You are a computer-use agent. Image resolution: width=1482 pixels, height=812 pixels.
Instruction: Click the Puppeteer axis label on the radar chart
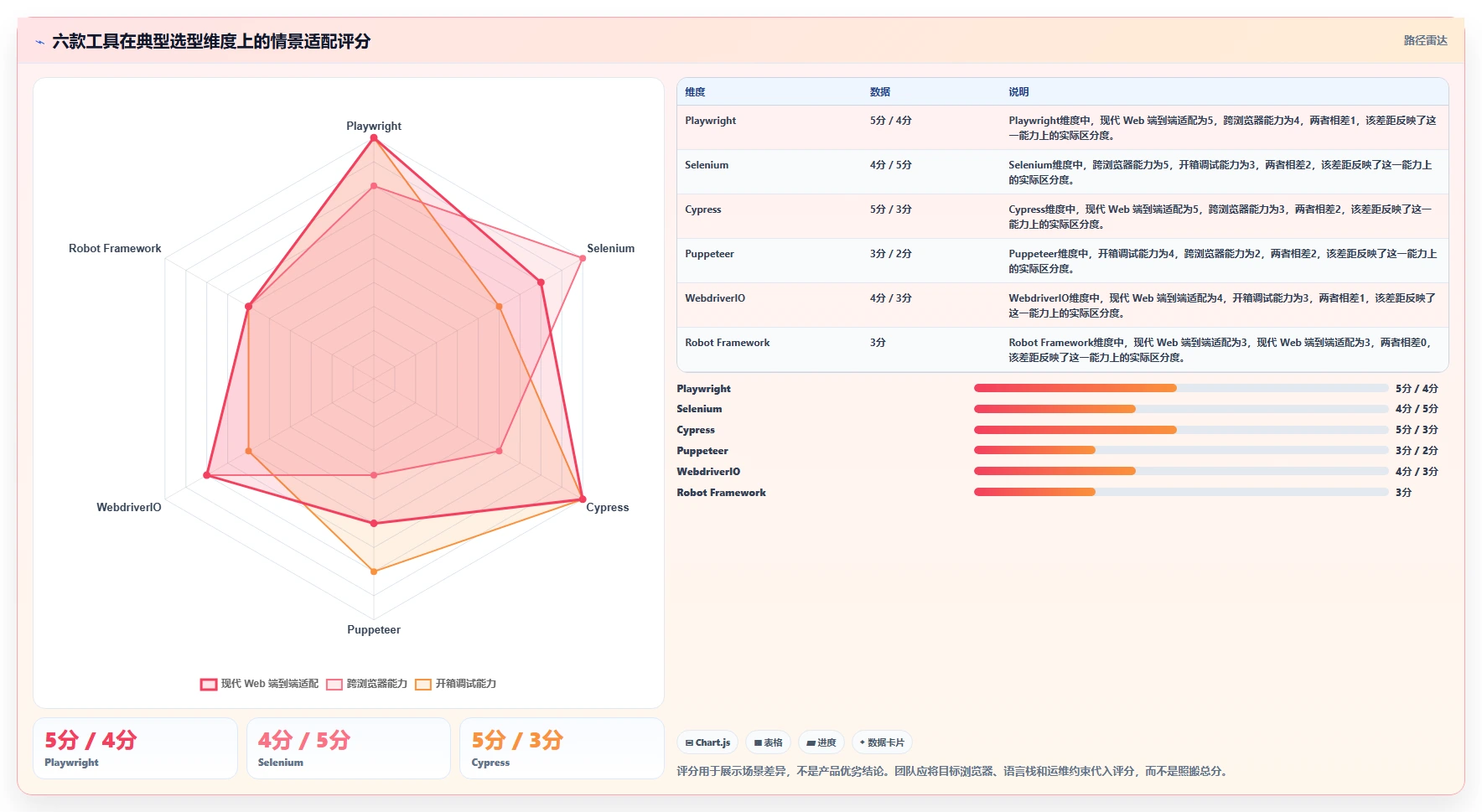[x=374, y=629]
